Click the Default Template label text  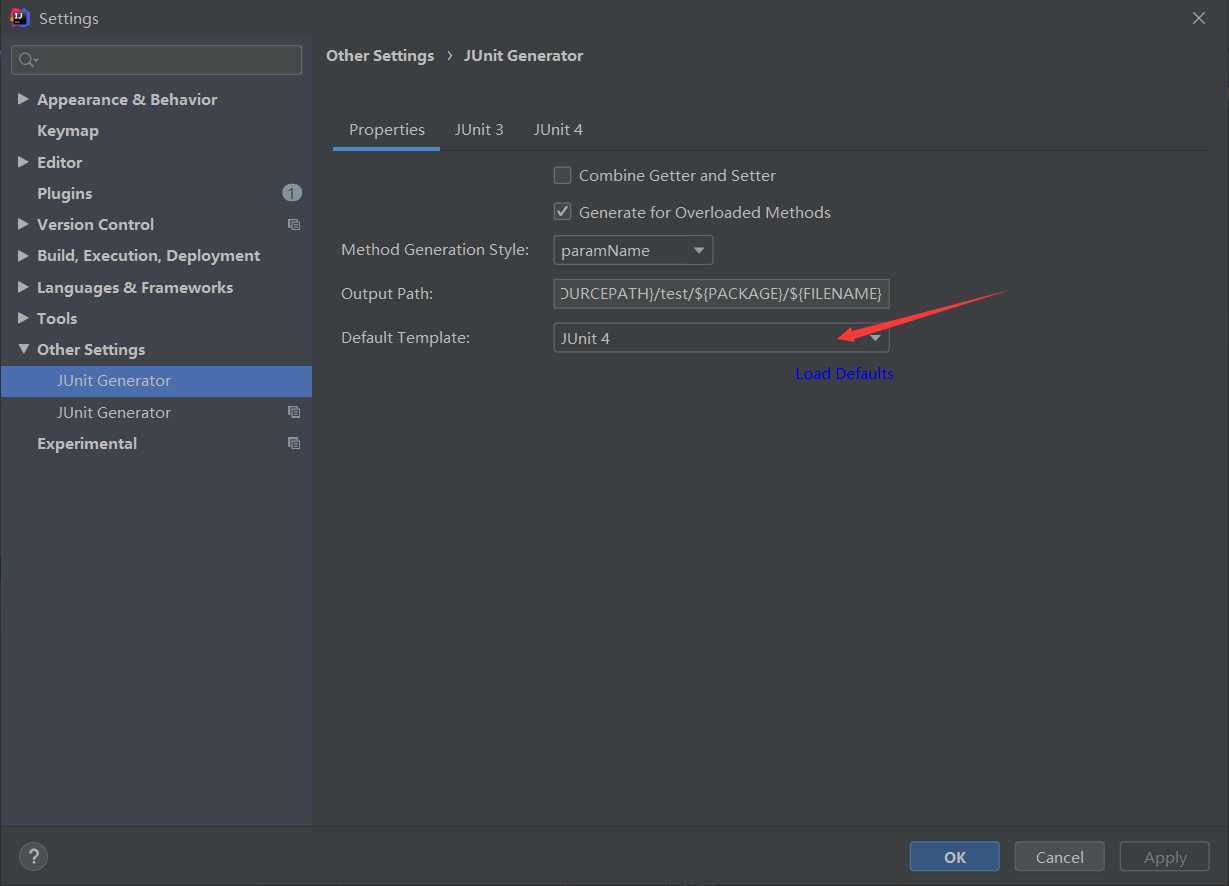pyautogui.click(x=405, y=338)
